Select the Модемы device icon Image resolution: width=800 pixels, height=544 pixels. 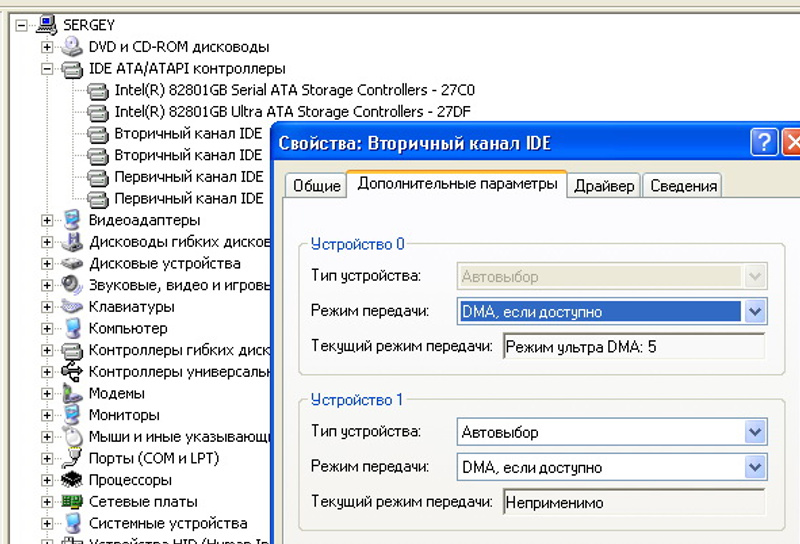[x=72, y=394]
